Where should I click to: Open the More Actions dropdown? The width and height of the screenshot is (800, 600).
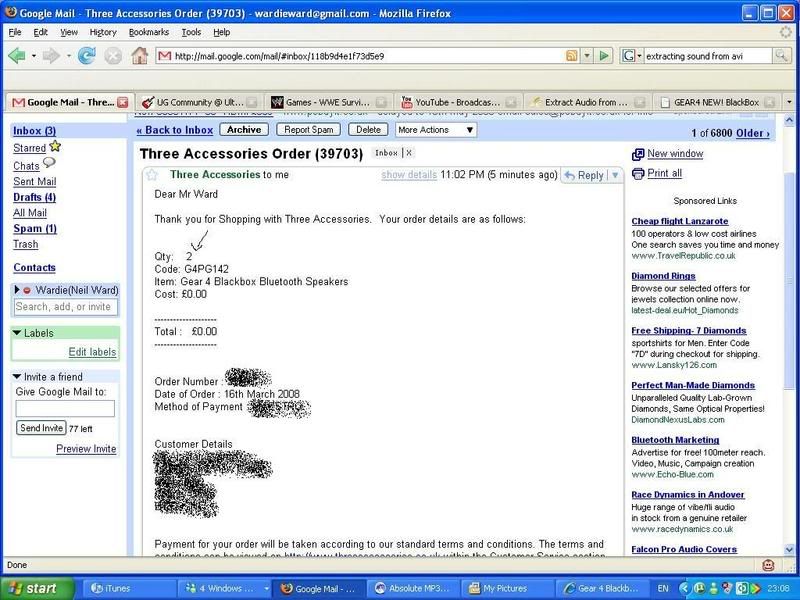[x=436, y=130]
